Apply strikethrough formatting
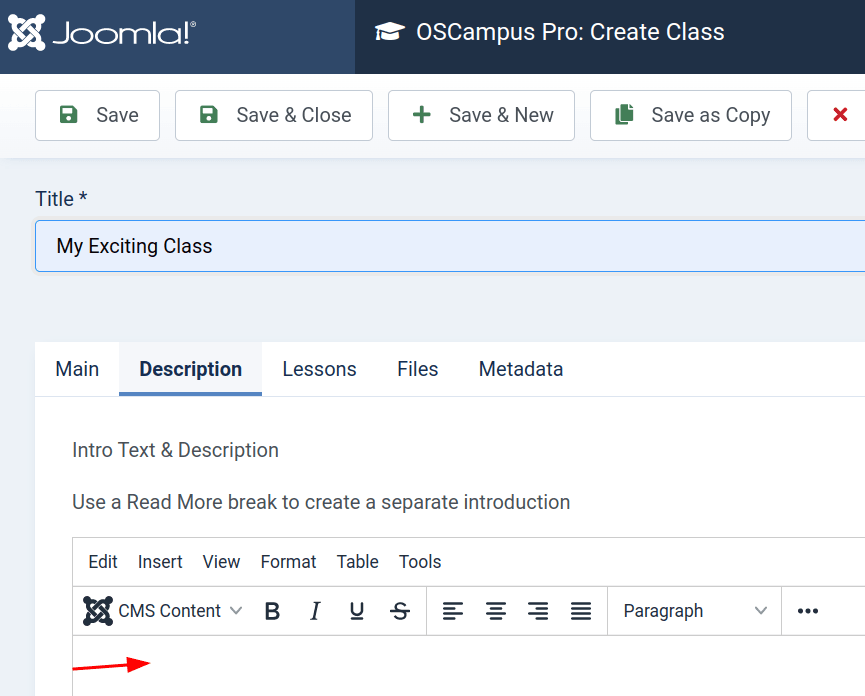865x696 pixels. point(400,611)
